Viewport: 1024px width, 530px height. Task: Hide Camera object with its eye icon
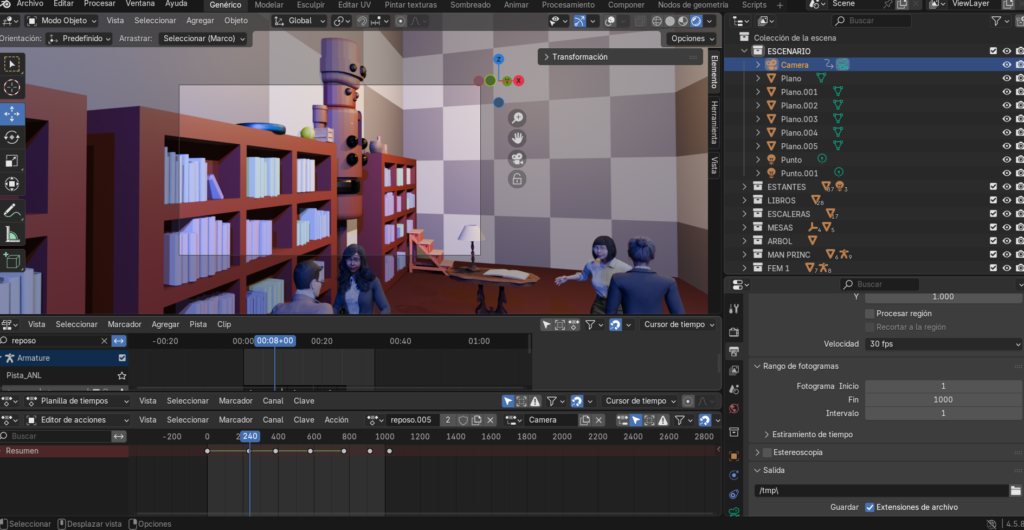pyautogui.click(x=1006, y=65)
